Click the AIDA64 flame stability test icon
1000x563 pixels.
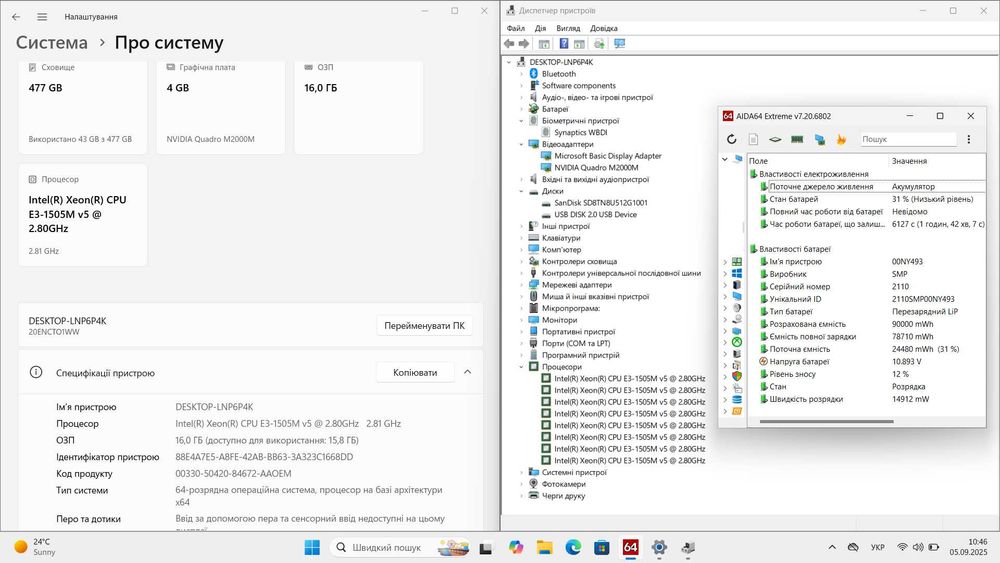click(841, 139)
